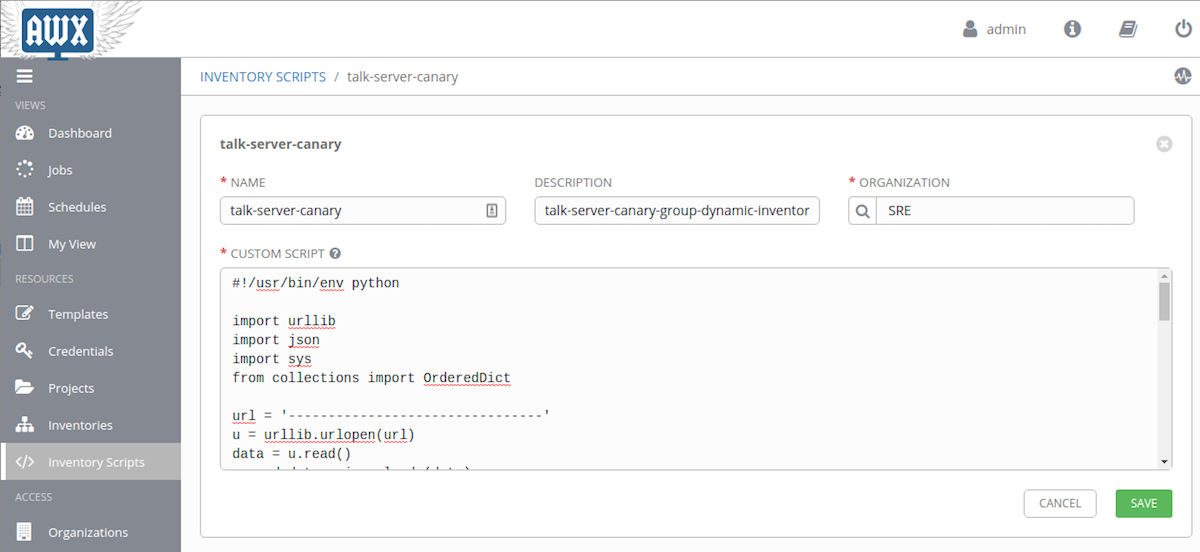Click the Inventories sitemap icon

coord(25,425)
